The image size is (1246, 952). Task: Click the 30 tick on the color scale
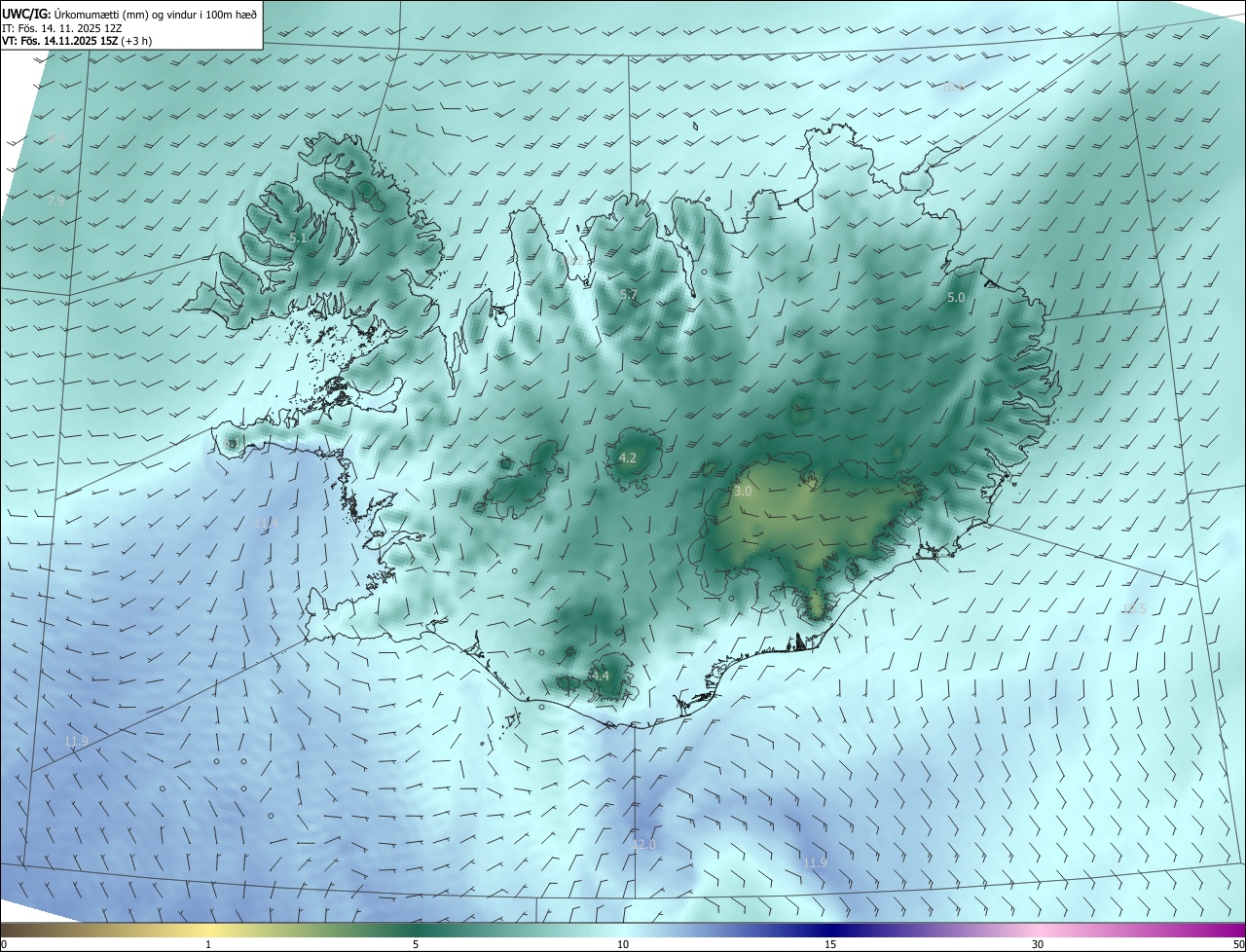[x=1038, y=944]
